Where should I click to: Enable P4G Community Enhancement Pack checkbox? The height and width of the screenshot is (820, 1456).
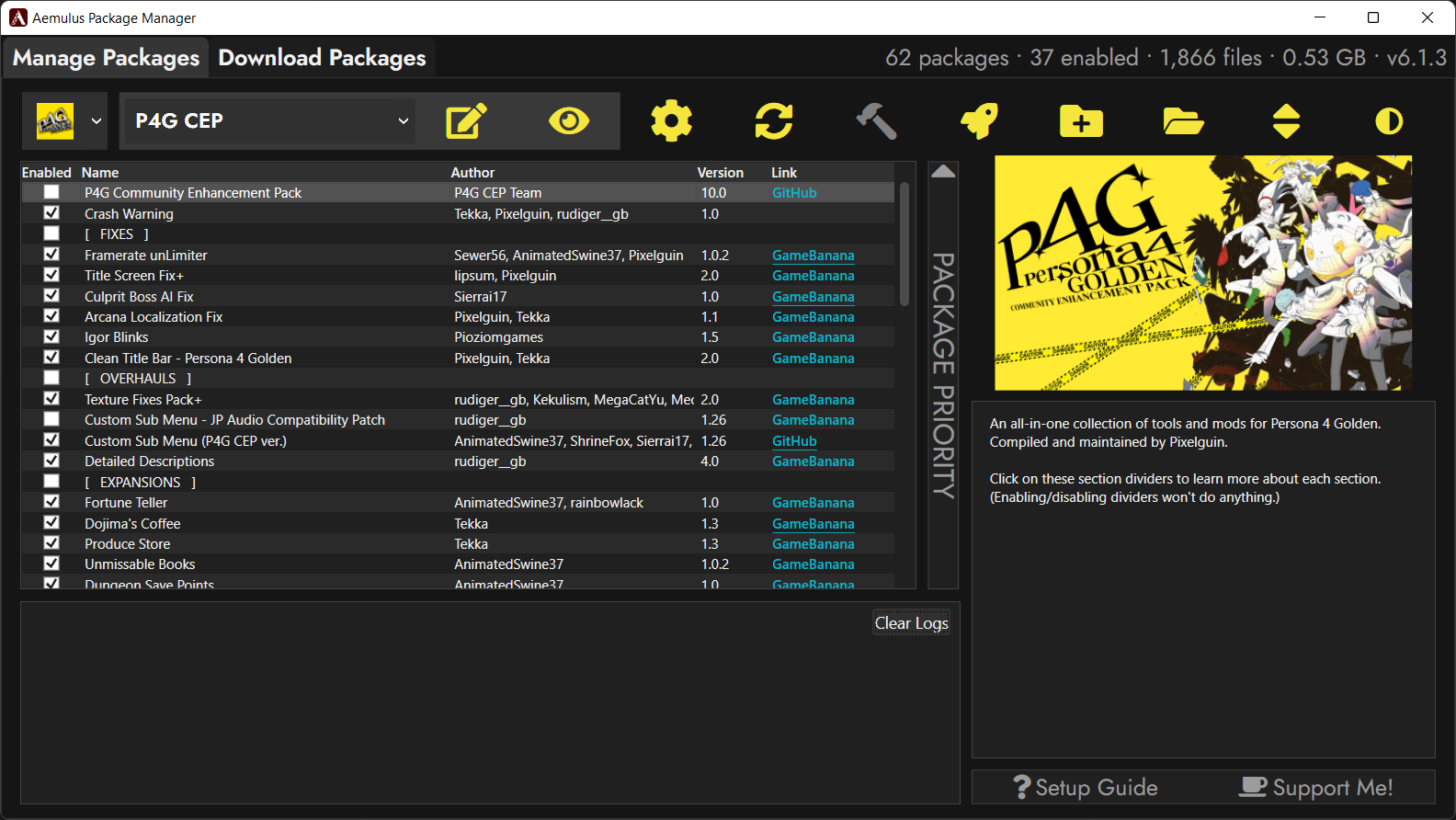(51, 192)
